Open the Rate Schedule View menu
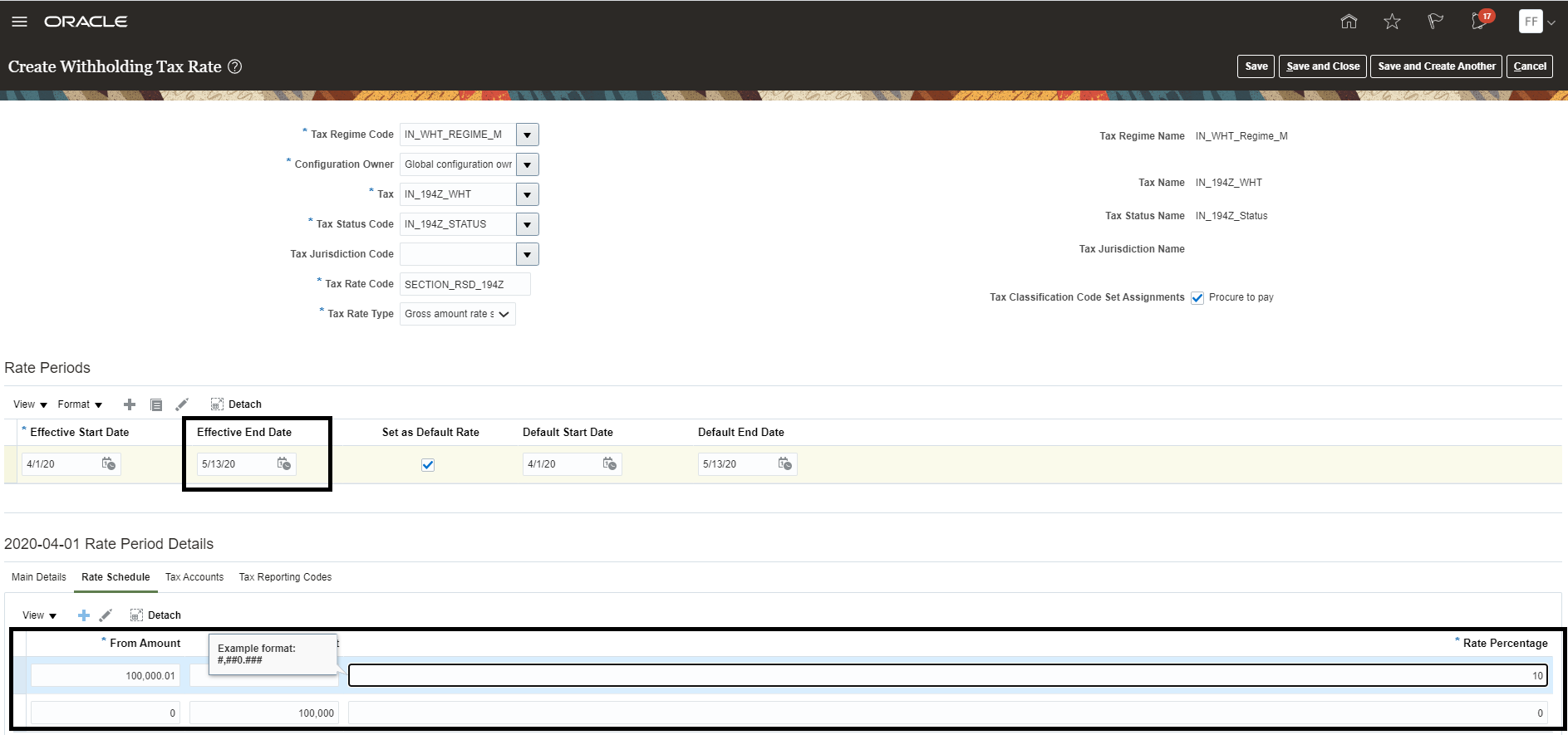 click(39, 615)
